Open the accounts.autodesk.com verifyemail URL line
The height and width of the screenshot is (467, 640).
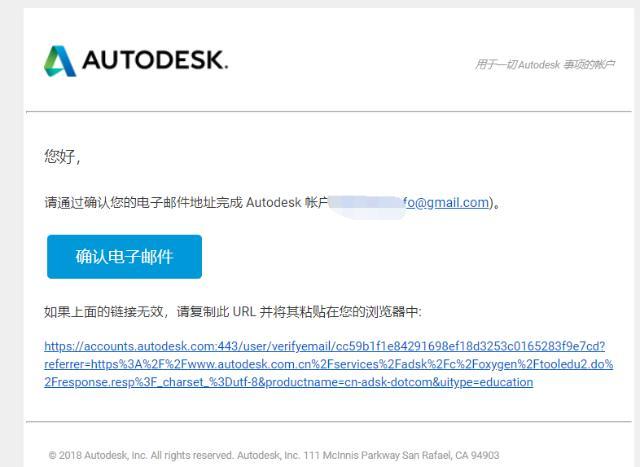pyautogui.click(x=324, y=346)
